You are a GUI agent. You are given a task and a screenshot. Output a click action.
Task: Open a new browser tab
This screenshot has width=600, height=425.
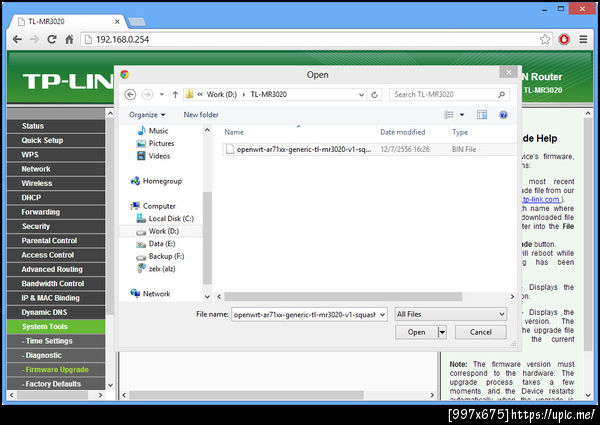coord(136,22)
